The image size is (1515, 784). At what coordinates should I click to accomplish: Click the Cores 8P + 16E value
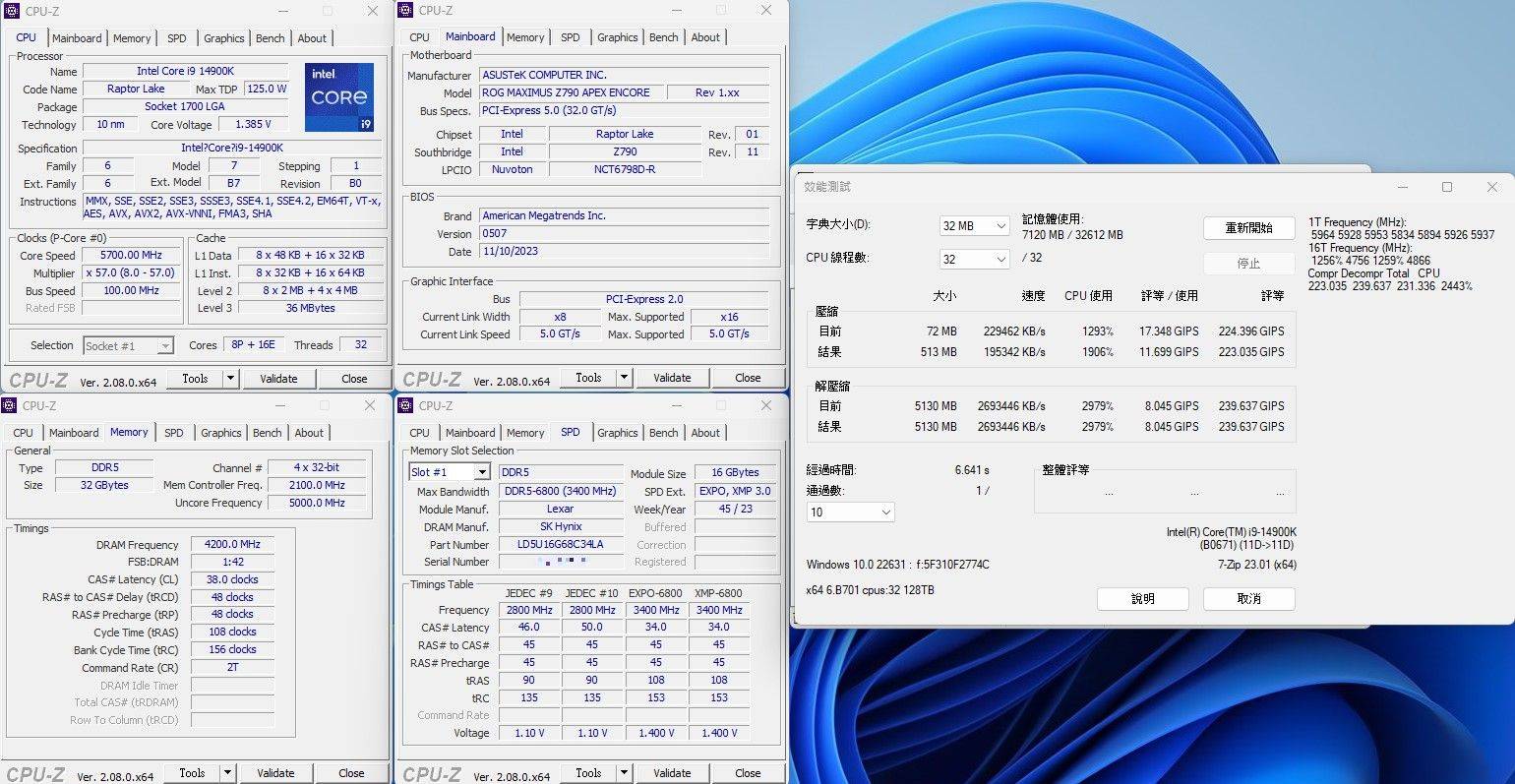pos(254,345)
